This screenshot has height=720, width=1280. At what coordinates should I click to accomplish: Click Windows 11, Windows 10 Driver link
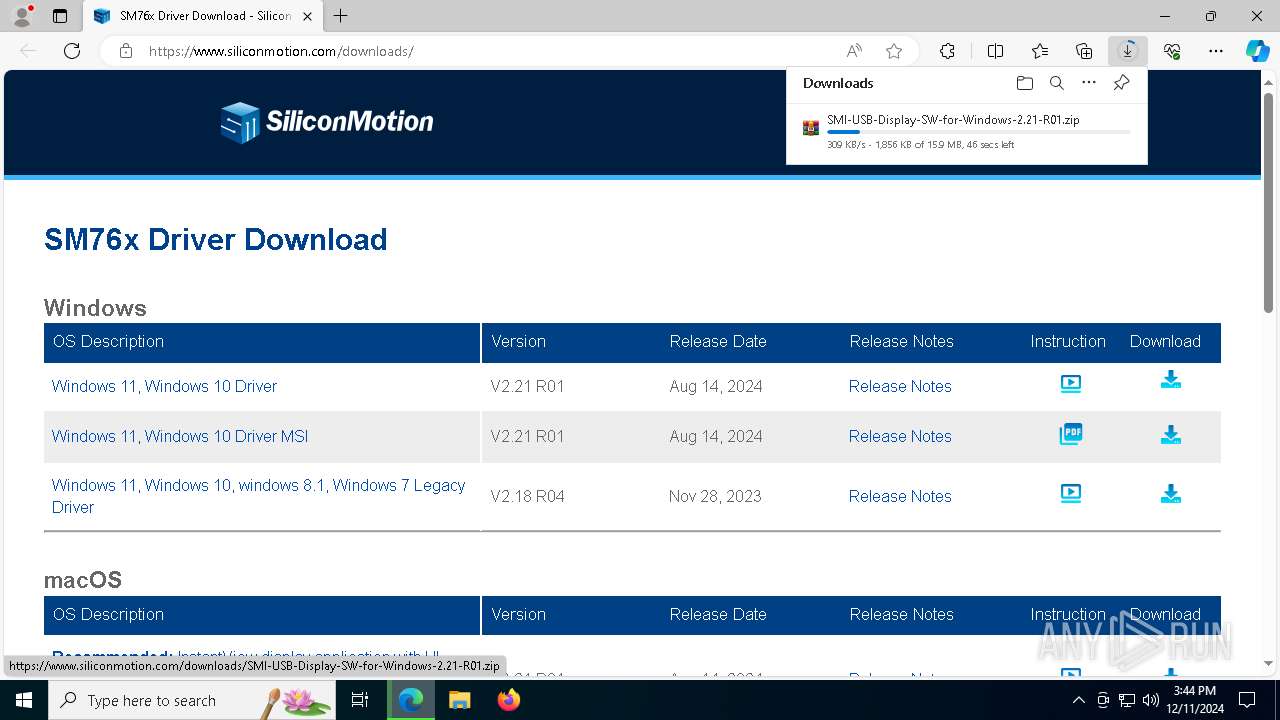point(164,386)
